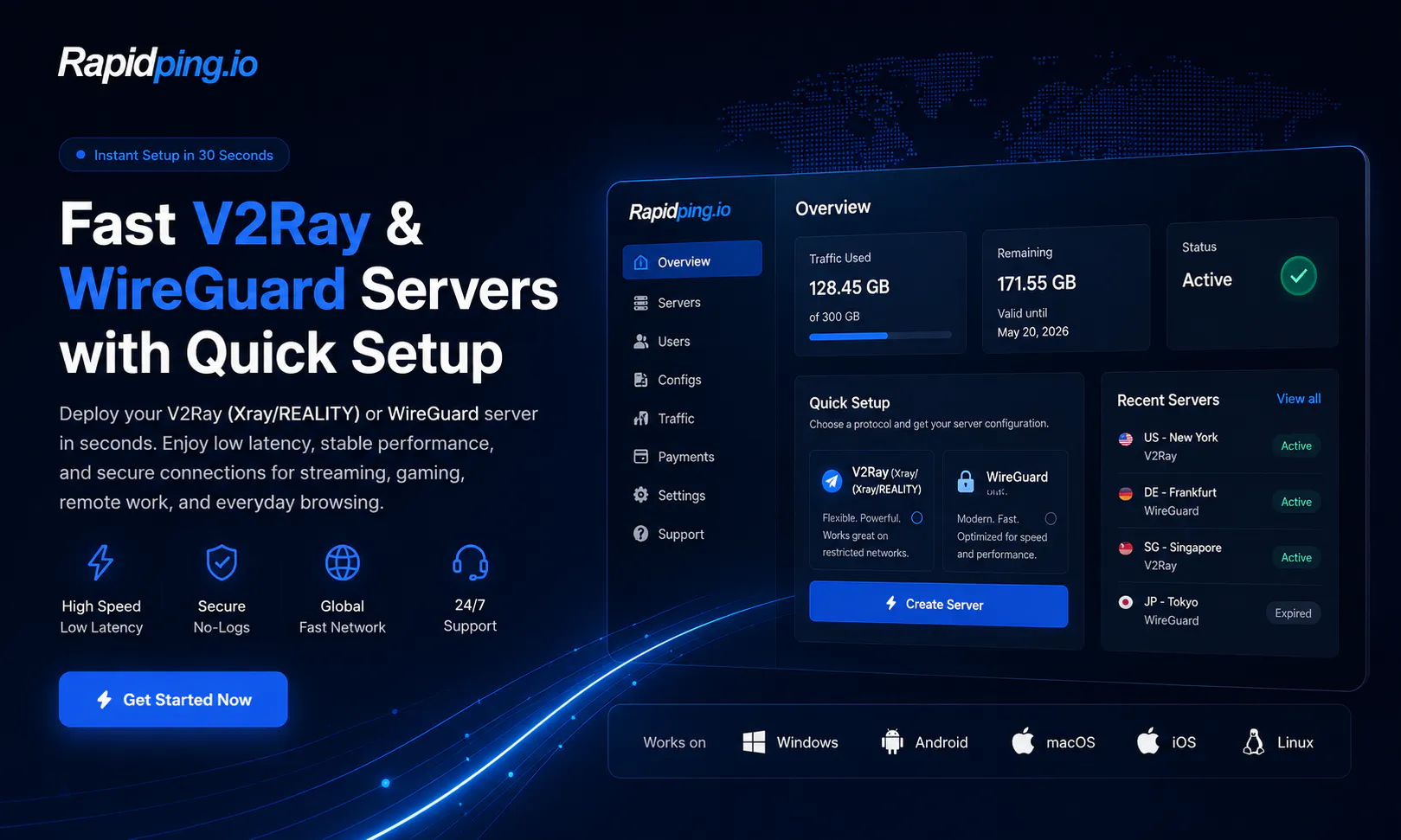
Task: Click the Quick Setup heading
Action: 849,402
